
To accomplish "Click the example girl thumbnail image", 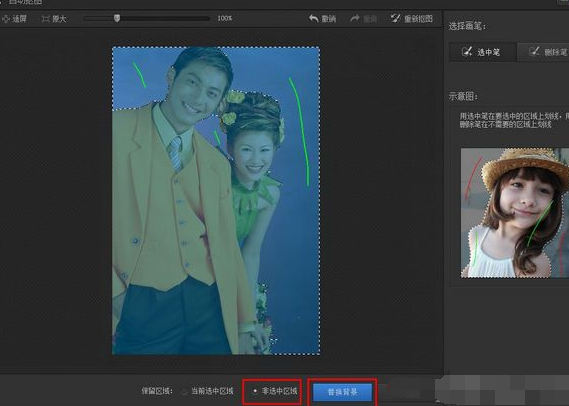I will point(515,213).
